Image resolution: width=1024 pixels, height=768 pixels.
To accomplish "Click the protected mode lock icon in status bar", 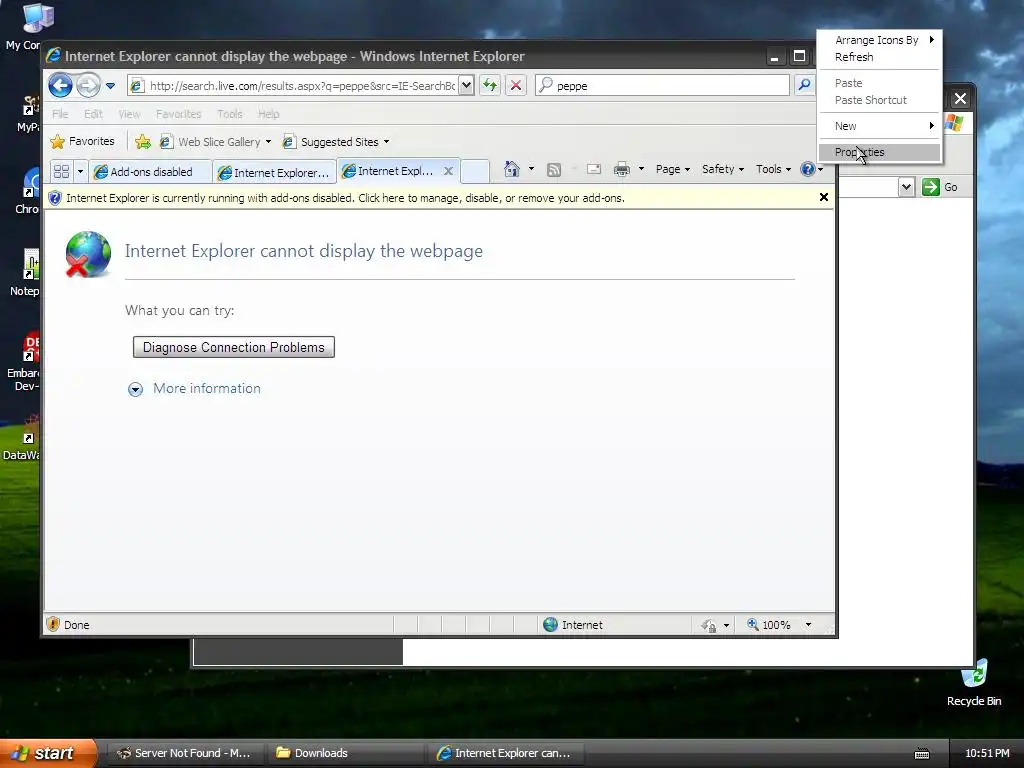I will point(709,626).
